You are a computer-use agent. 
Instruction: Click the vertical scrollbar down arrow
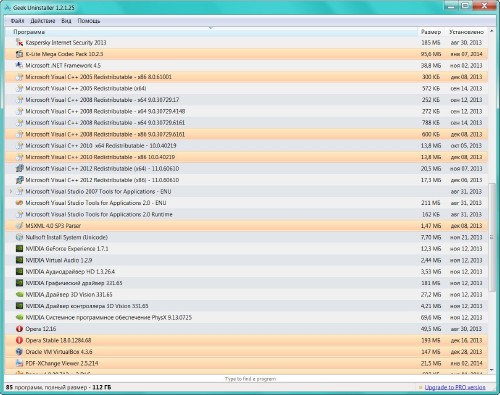coord(492,370)
